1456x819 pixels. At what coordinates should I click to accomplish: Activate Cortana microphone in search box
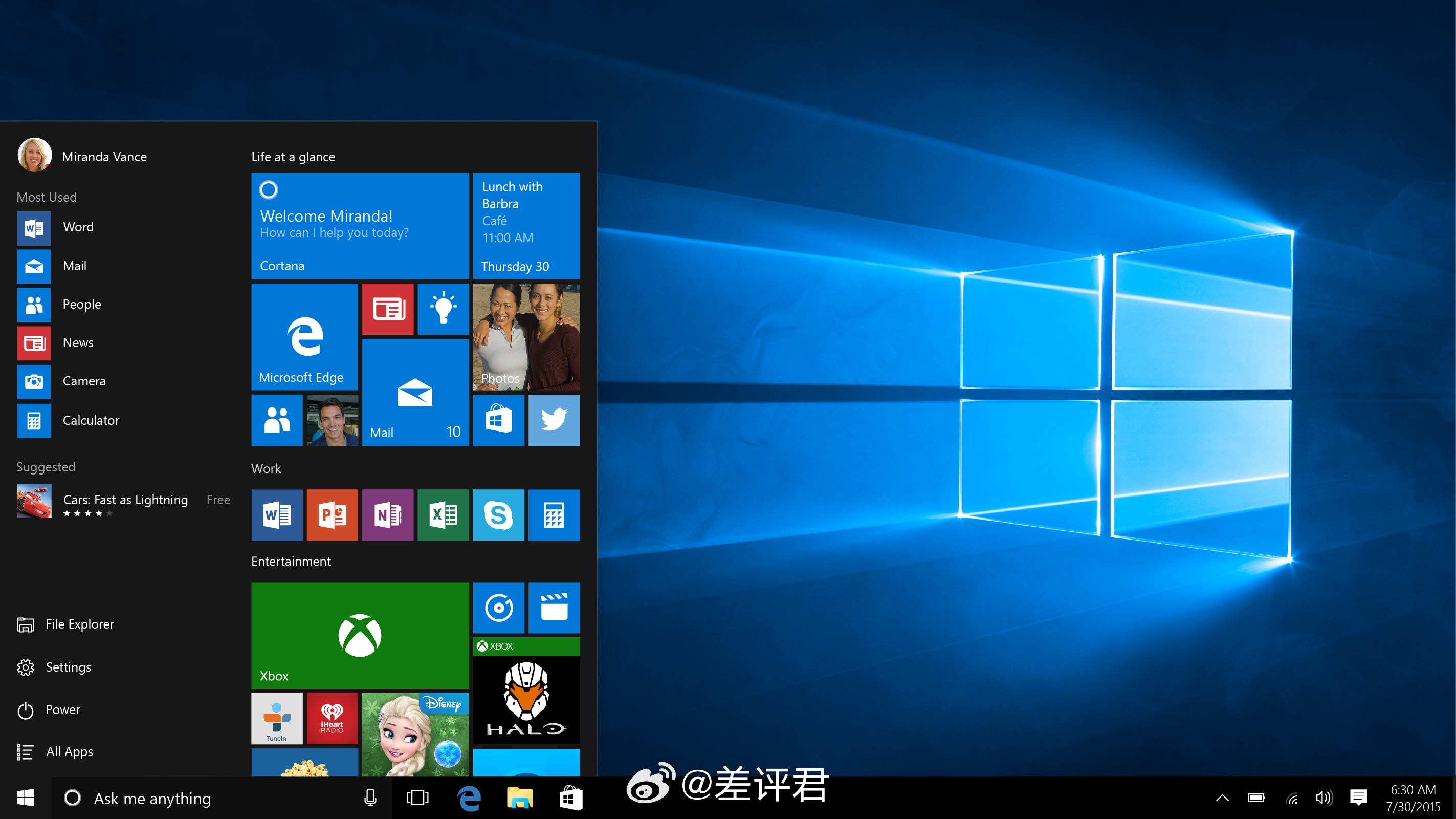[x=370, y=798]
